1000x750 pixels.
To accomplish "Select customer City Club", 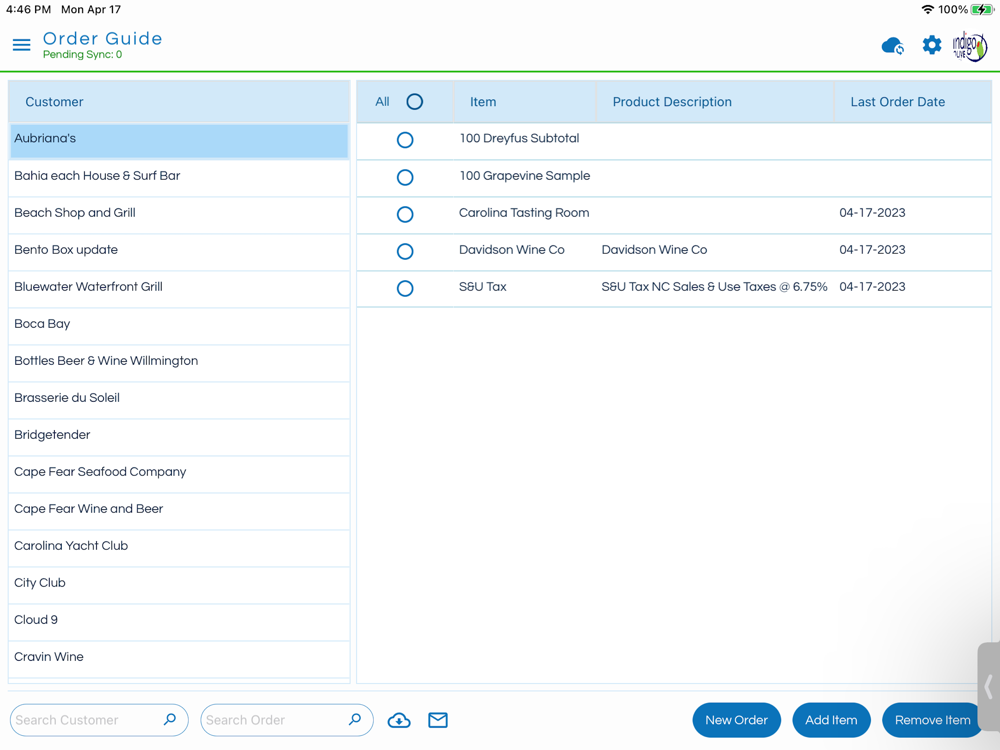I will coord(179,585).
